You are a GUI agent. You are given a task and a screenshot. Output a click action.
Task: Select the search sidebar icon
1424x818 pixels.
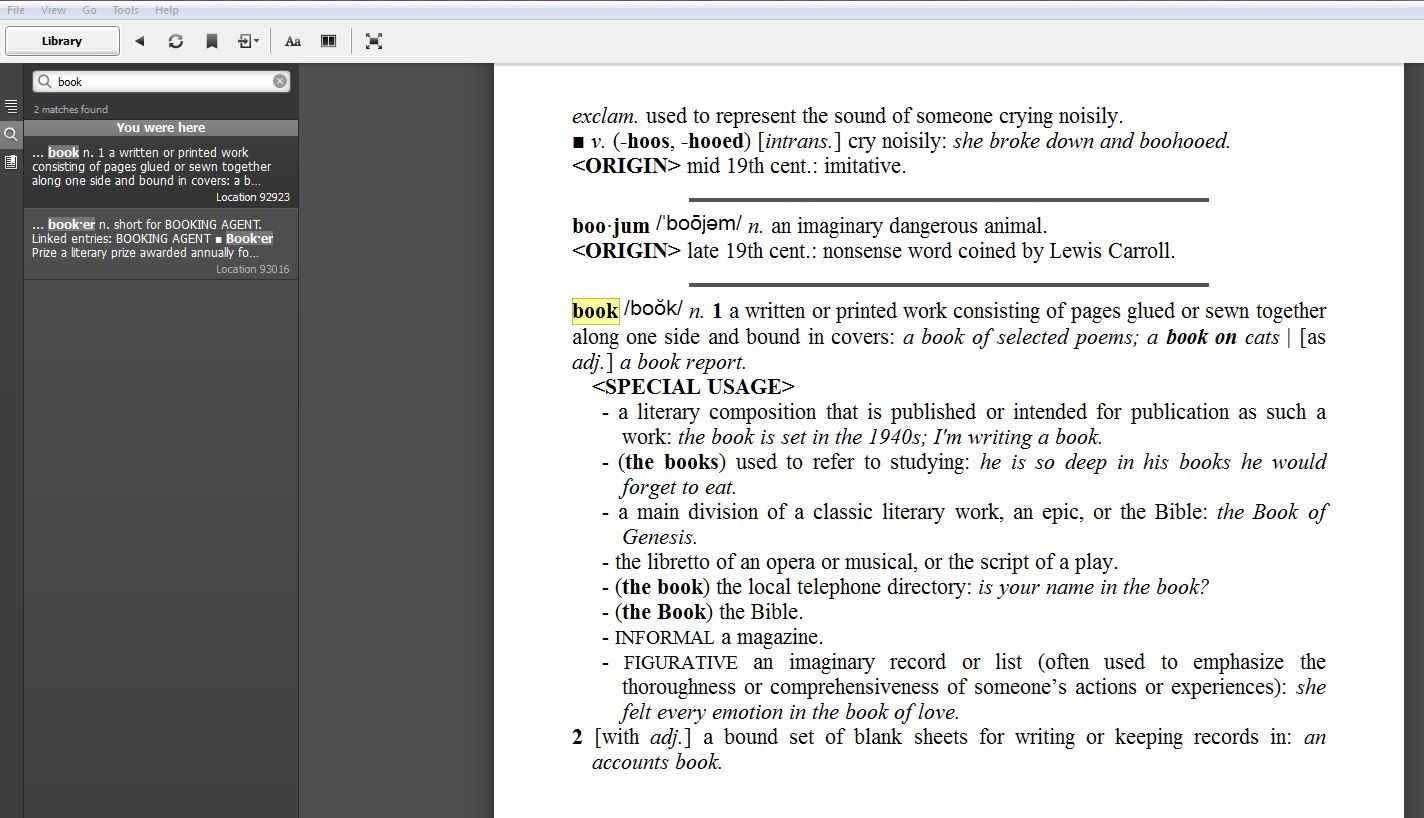[11, 134]
